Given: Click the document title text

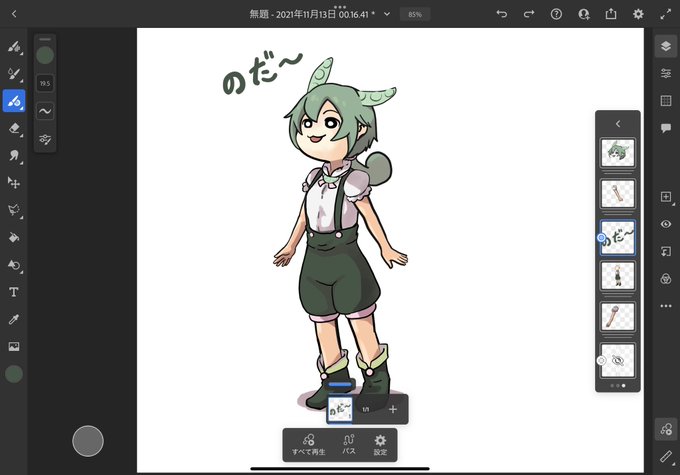Looking at the screenshot, I should 312,14.
